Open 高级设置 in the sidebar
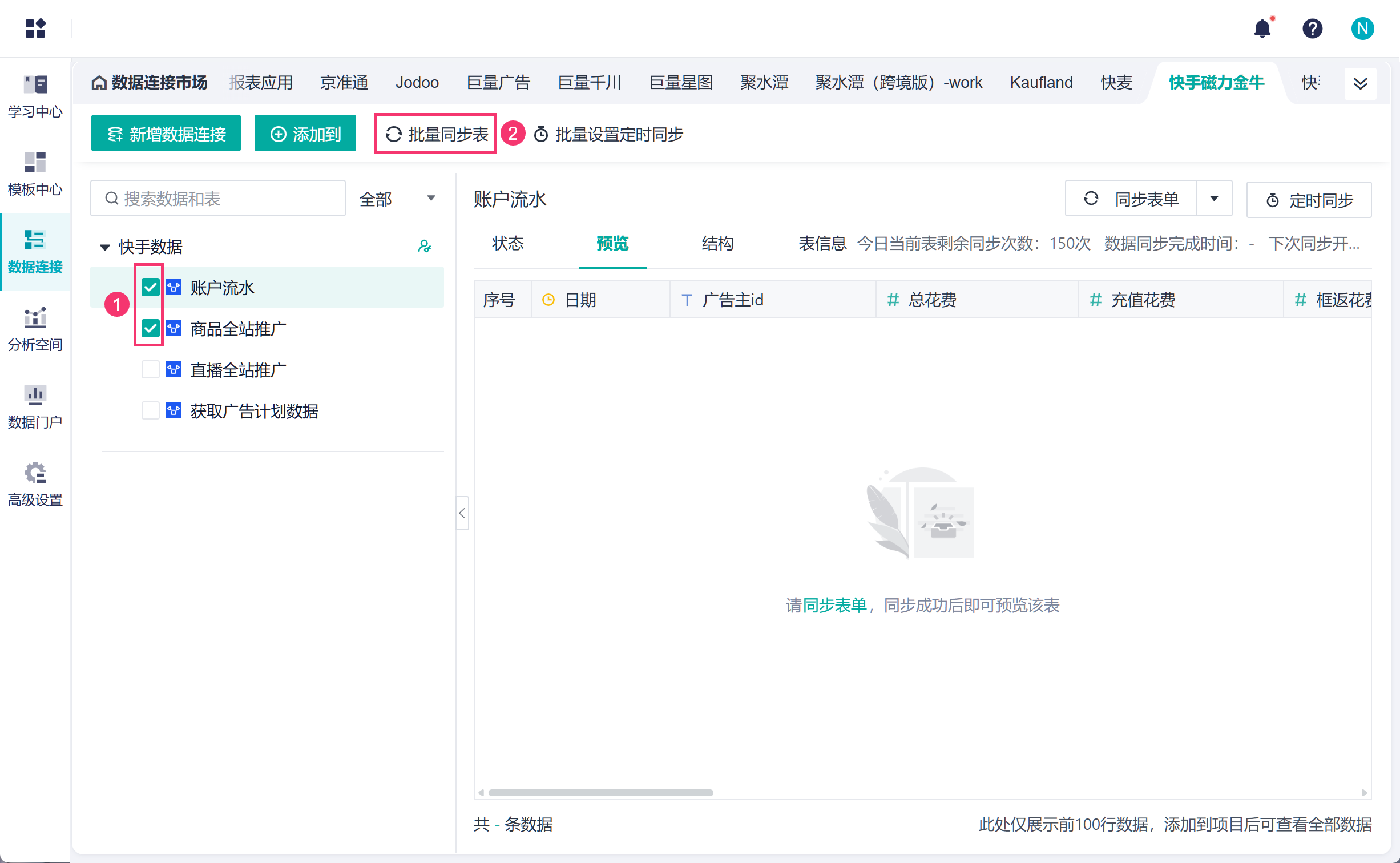The height and width of the screenshot is (863, 1400). coord(35,485)
